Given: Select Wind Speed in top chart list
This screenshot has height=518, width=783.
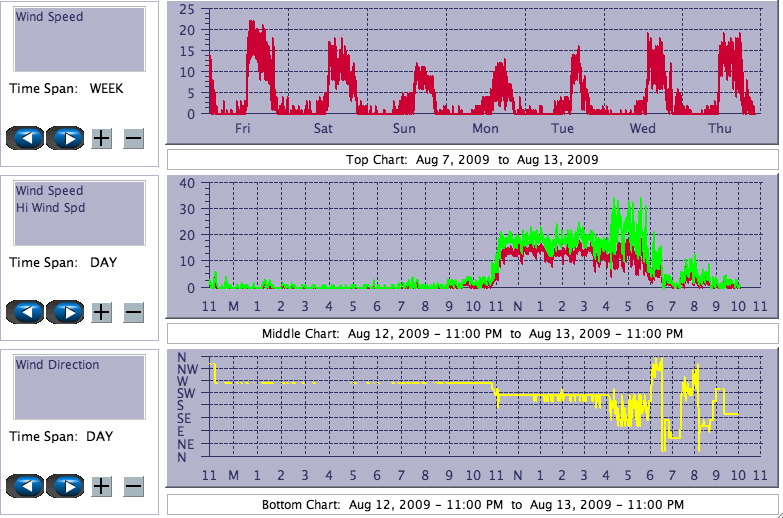Looking at the screenshot, I should coord(50,17).
